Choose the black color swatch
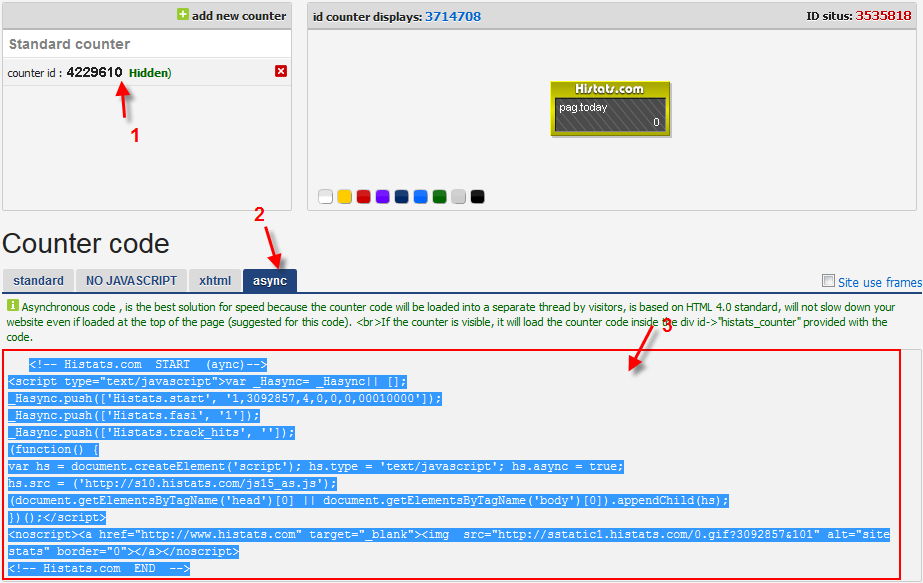 (x=477, y=197)
